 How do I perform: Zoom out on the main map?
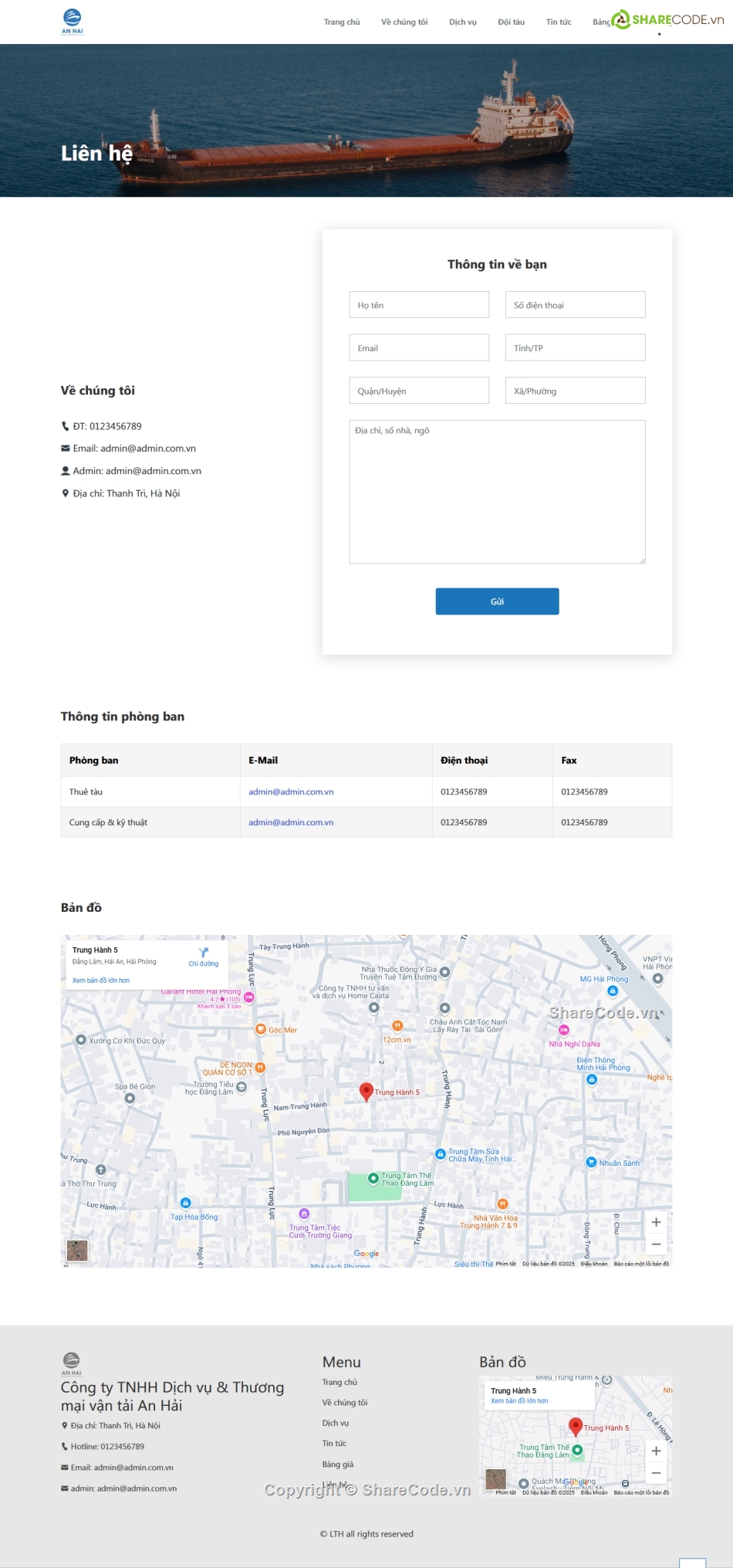click(x=656, y=1245)
